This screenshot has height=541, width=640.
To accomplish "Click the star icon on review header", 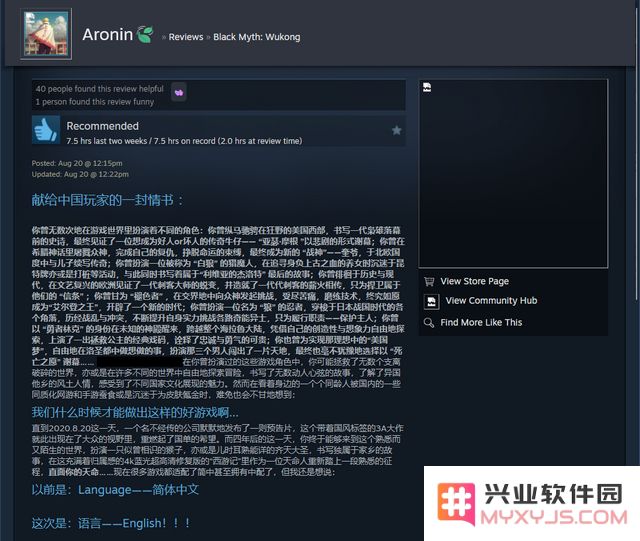I will click(396, 130).
